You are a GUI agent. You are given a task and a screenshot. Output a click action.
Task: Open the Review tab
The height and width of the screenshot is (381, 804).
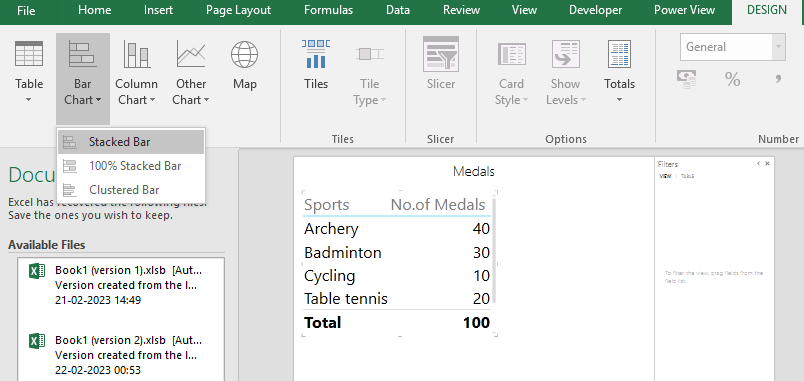tap(461, 10)
